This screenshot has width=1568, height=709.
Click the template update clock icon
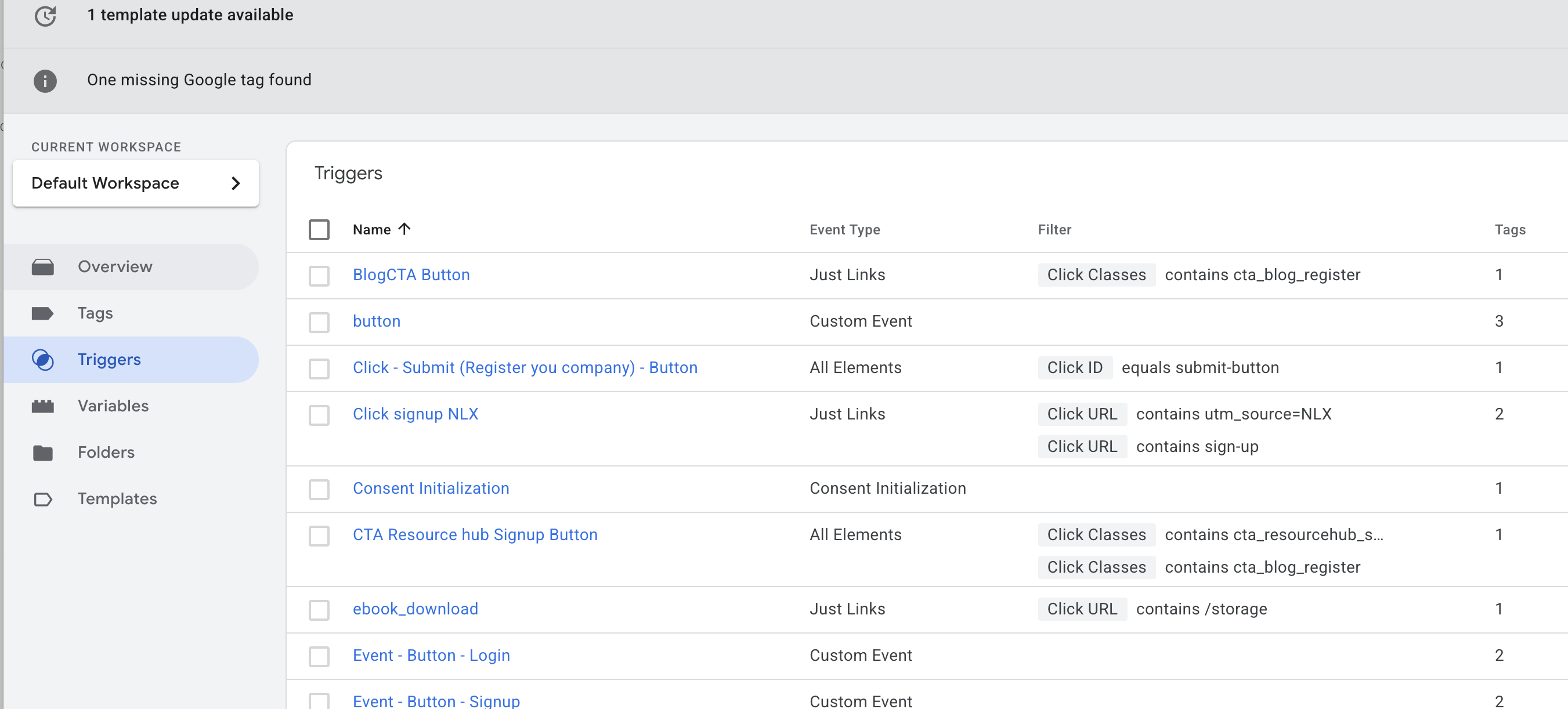45,15
